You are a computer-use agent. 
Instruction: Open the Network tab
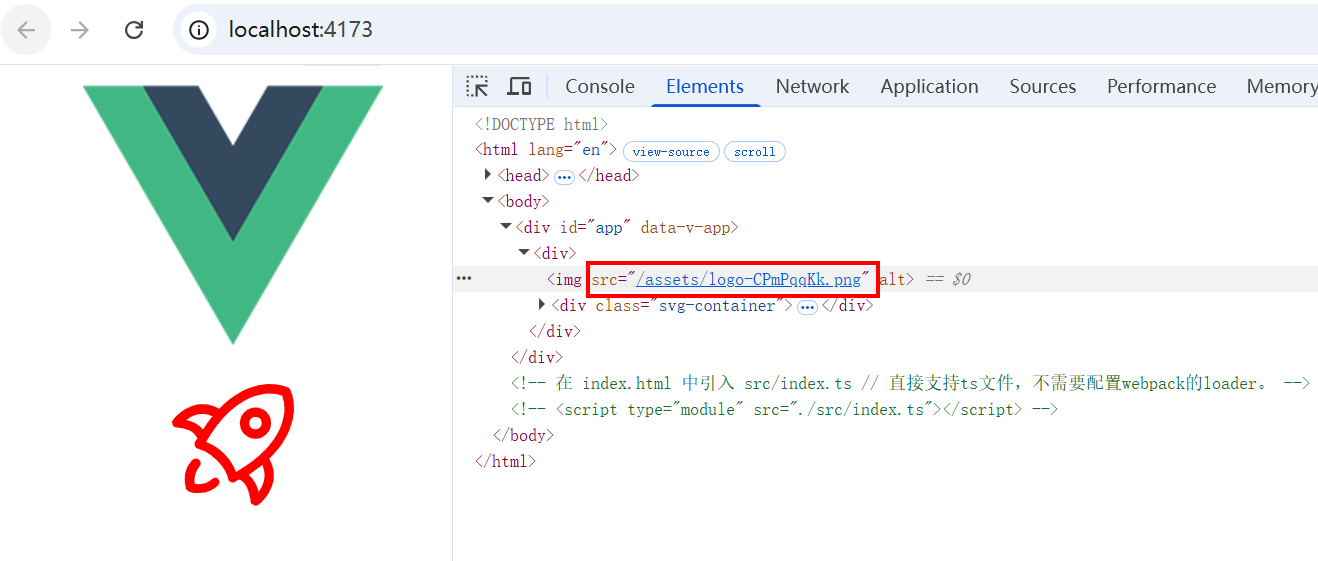(x=812, y=86)
